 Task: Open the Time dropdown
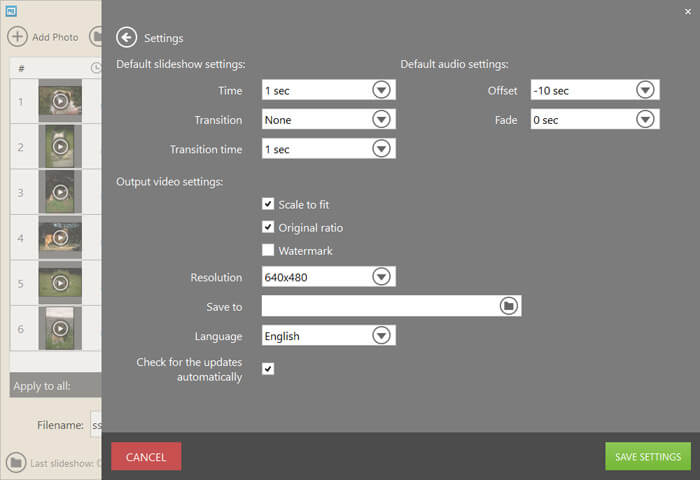click(381, 90)
